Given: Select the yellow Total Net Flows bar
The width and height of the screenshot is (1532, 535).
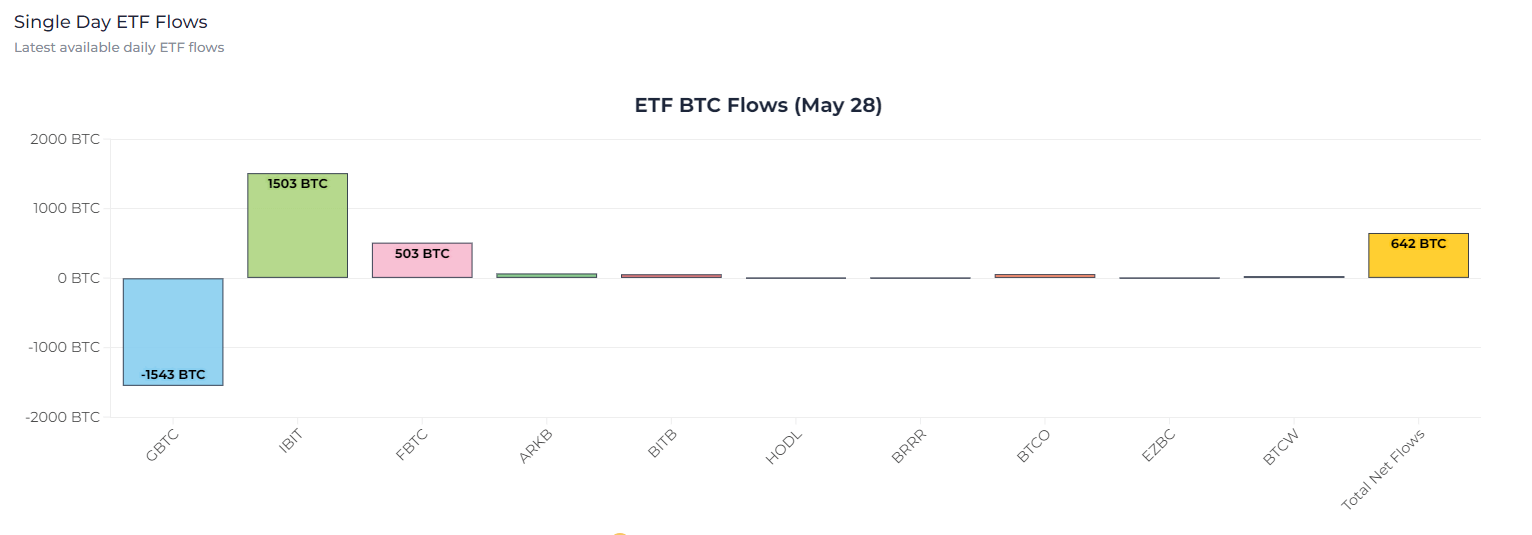Looking at the screenshot, I should 1418,256.
